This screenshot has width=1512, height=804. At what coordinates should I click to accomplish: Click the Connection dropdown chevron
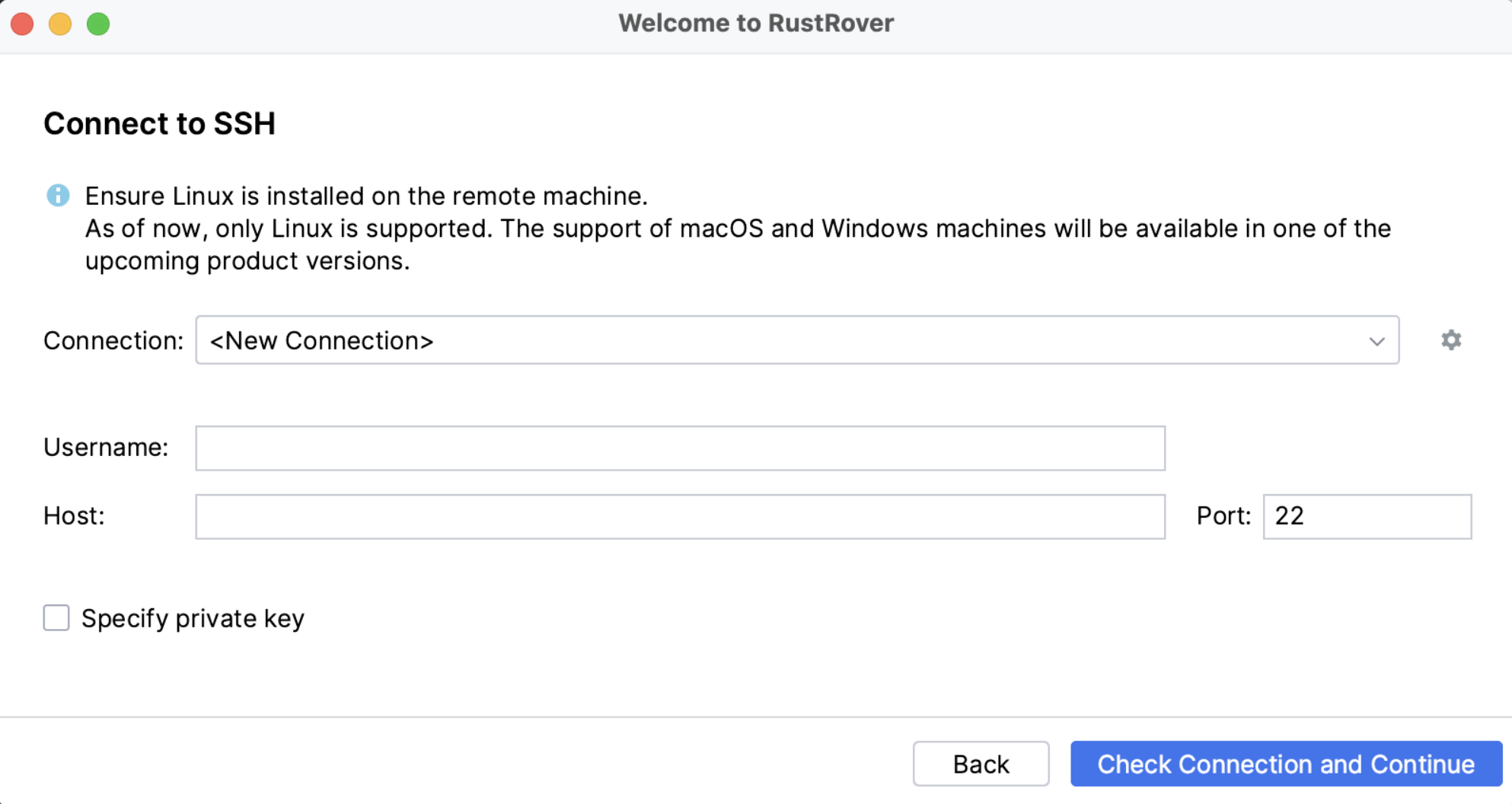1376,340
